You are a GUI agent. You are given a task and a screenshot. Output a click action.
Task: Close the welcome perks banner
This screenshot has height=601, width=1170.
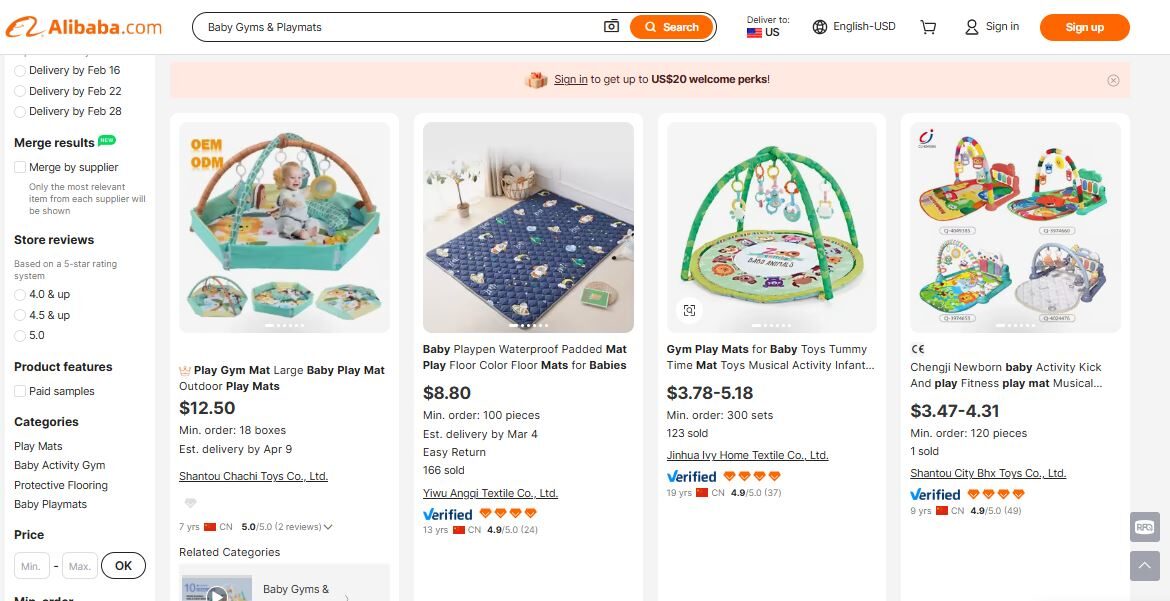click(x=1113, y=80)
